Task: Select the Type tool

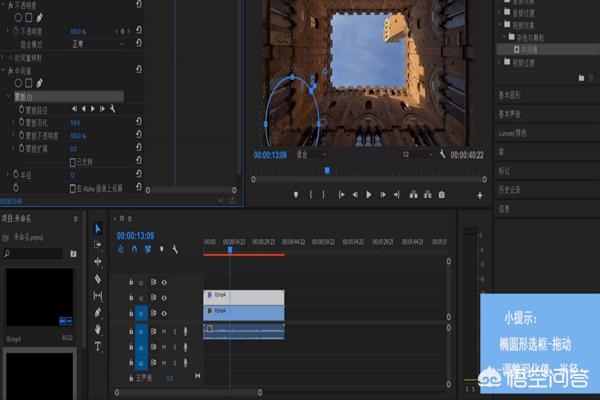Action: tap(98, 346)
